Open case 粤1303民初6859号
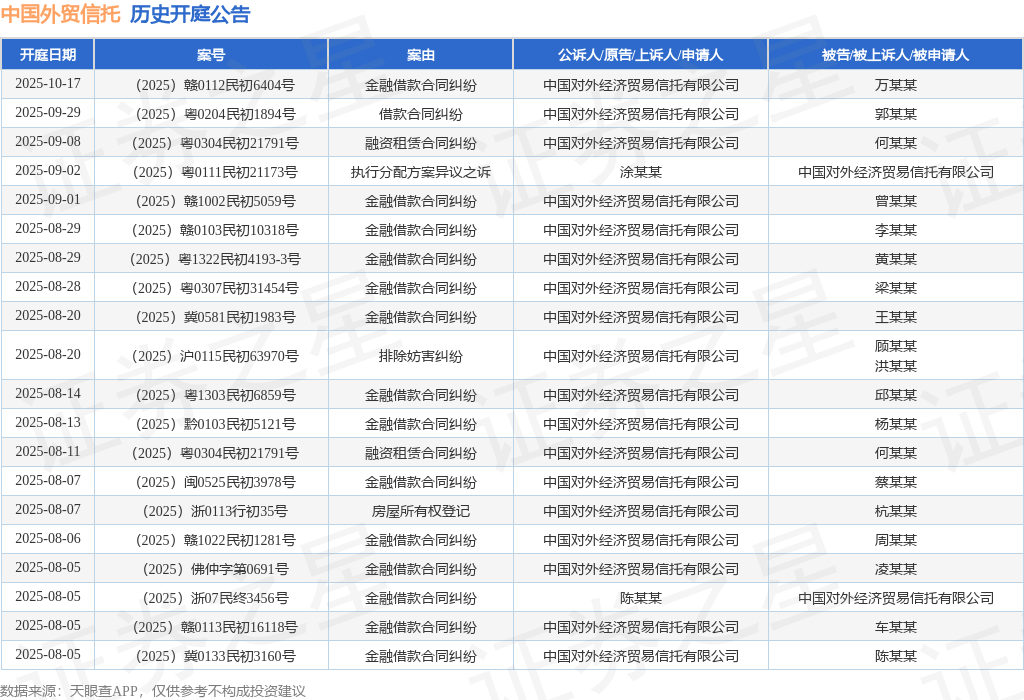1024x700 pixels. click(215, 395)
